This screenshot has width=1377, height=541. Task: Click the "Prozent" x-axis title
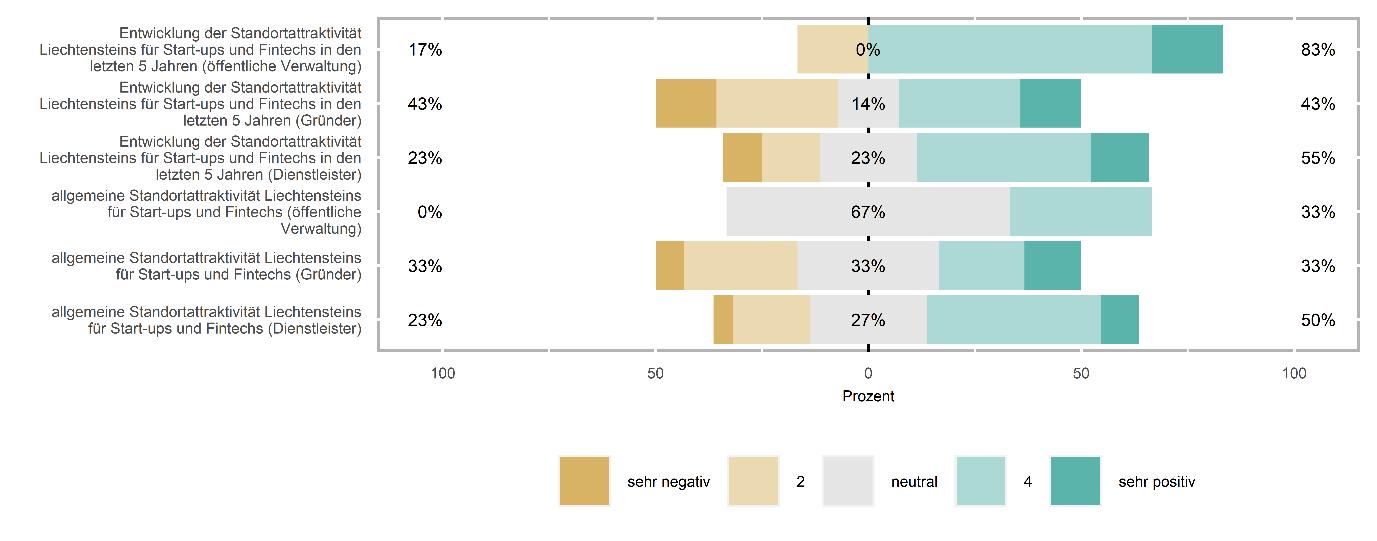pyautogui.click(x=868, y=396)
